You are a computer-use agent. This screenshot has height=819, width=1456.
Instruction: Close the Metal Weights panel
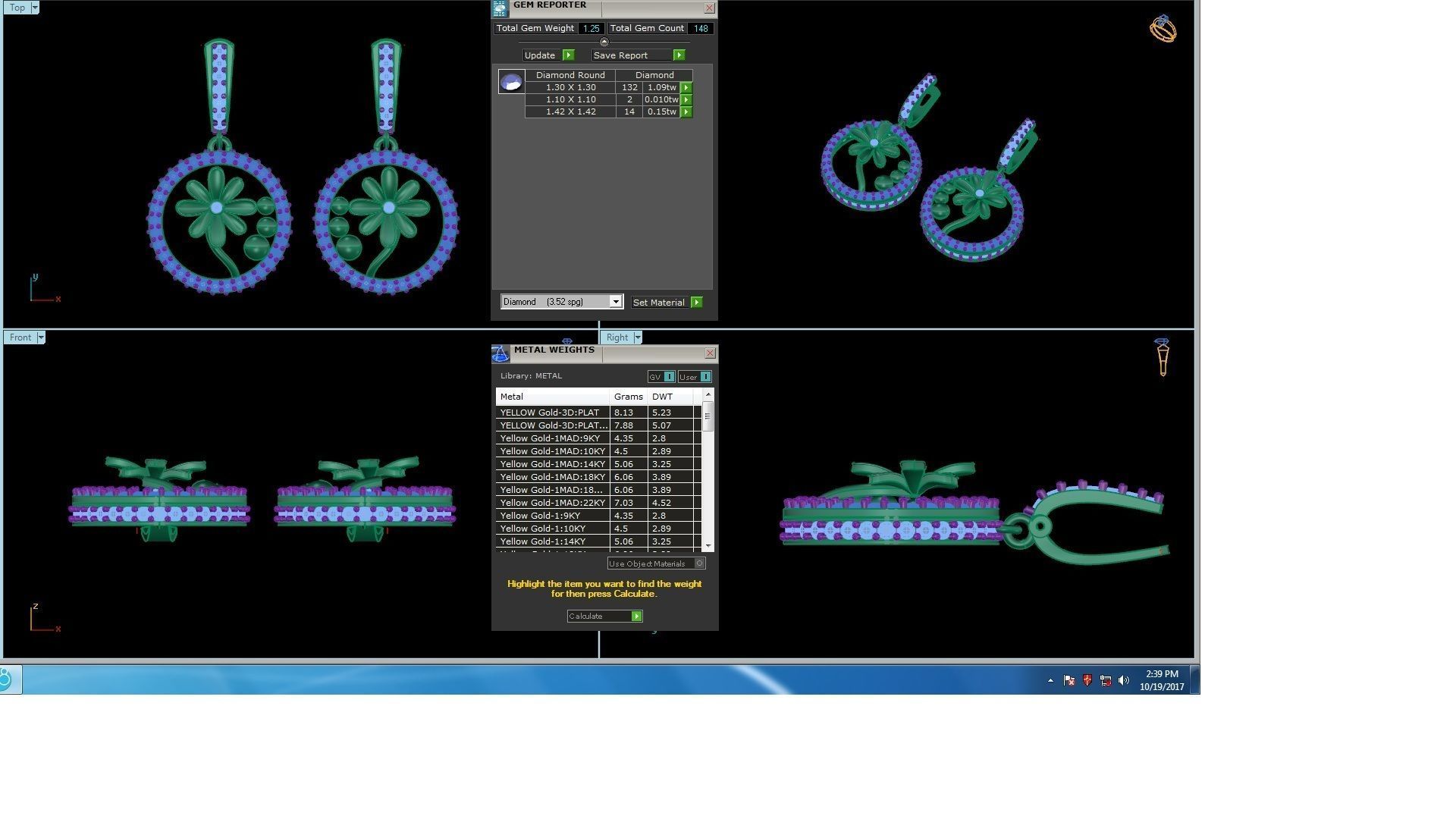coord(710,353)
